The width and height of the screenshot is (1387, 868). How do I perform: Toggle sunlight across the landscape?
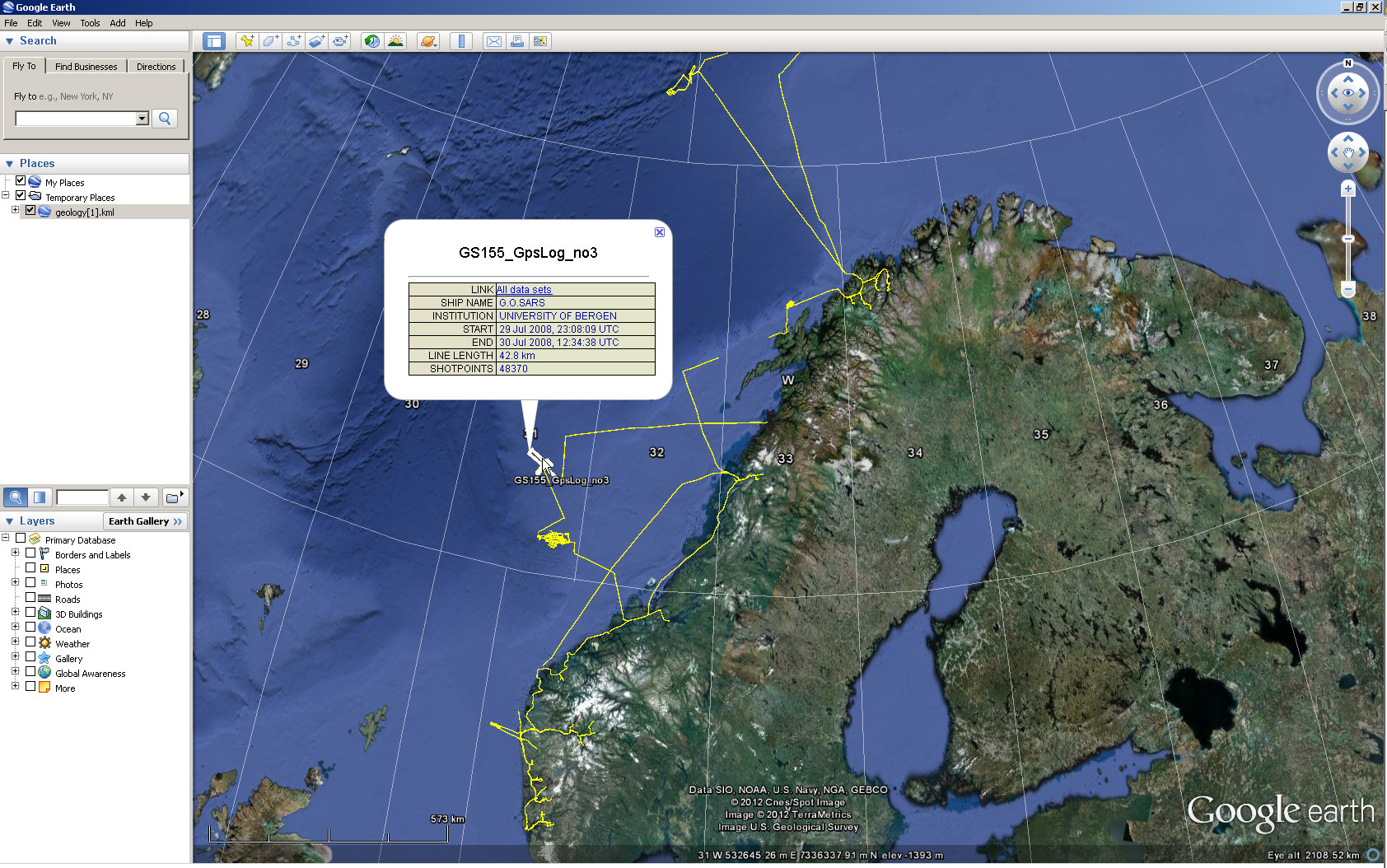pyautogui.click(x=396, y=41)
